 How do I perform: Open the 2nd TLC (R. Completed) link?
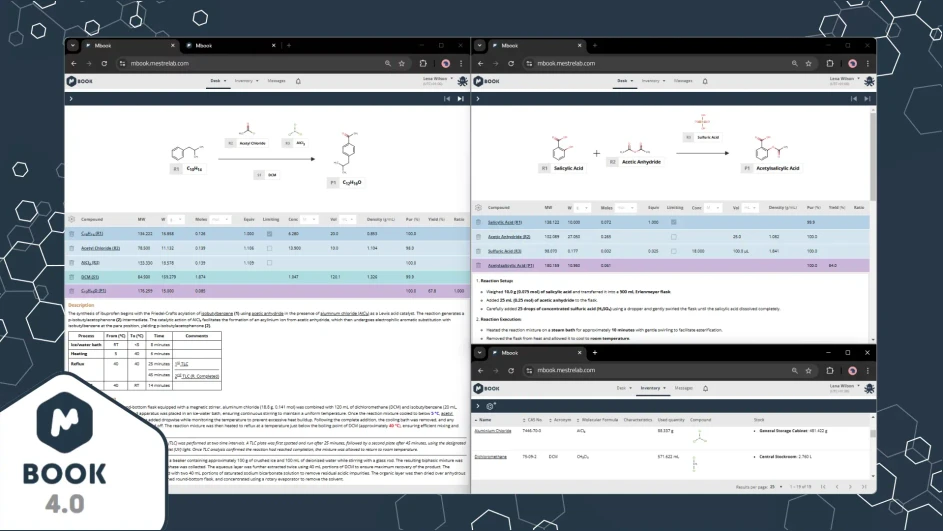click(197, 376)
